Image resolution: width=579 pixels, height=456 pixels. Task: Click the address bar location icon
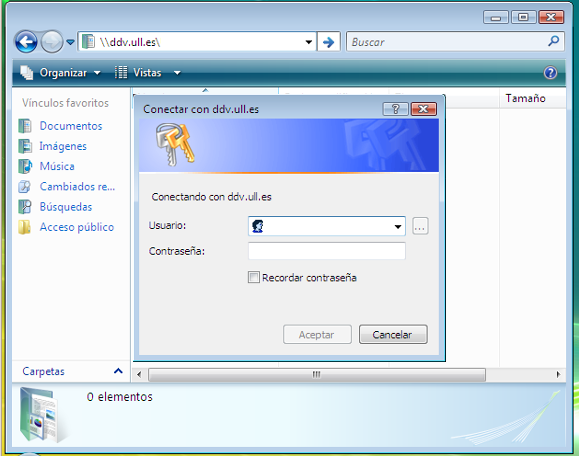[88, 42]
